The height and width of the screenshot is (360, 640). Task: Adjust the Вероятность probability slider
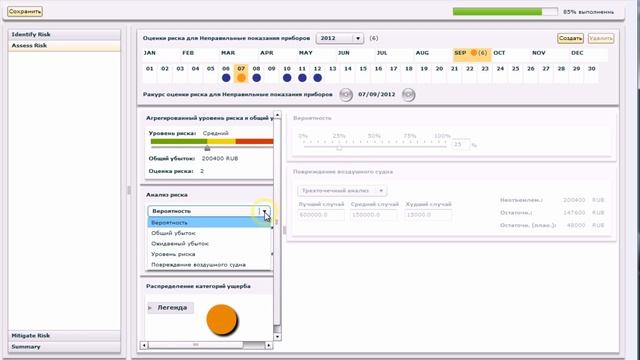[x=339, y=148]
